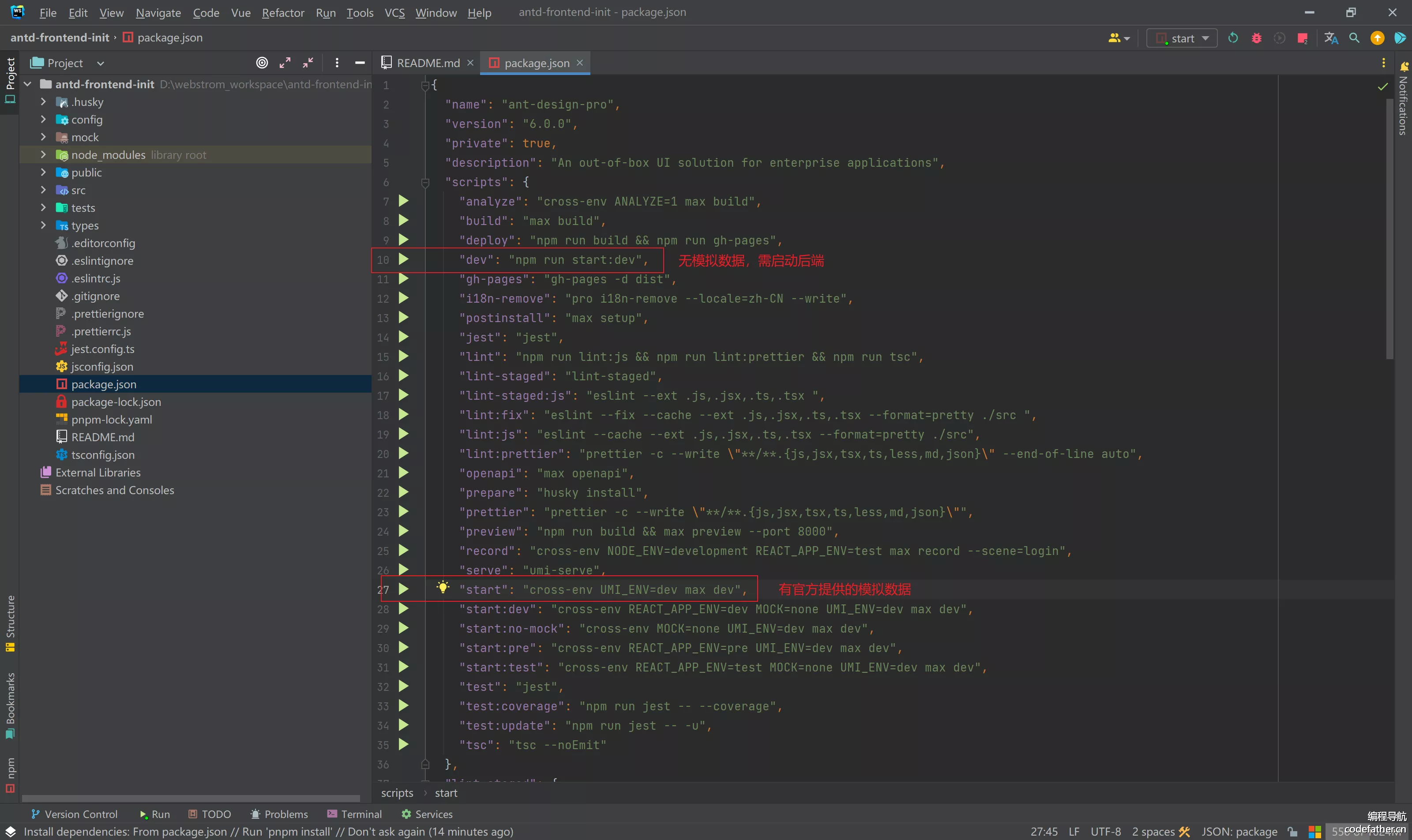Image resolution: width=1412 pixels, height=840 pixels.
Task: Run the "start" script gutter arrow
Action: 403,589
